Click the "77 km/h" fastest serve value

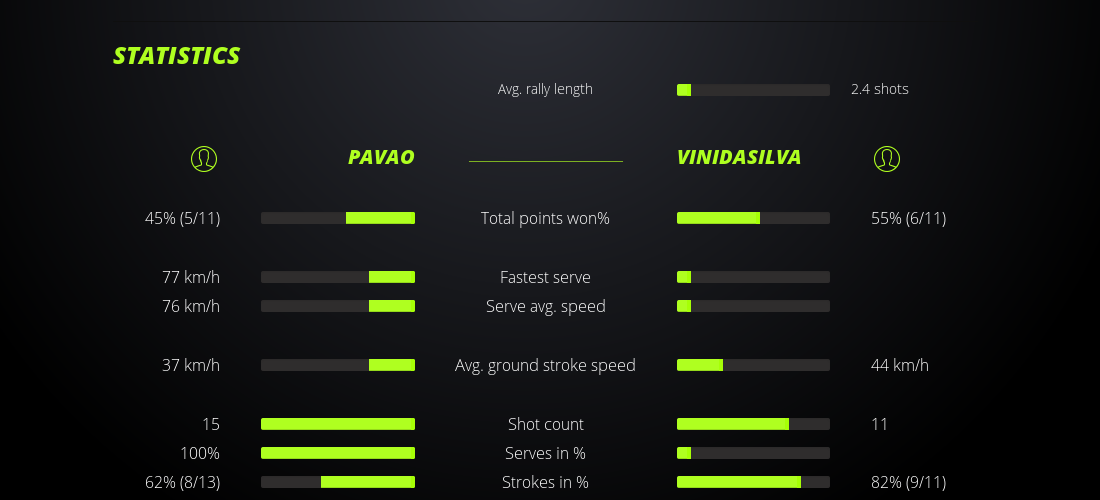(191, 277)
